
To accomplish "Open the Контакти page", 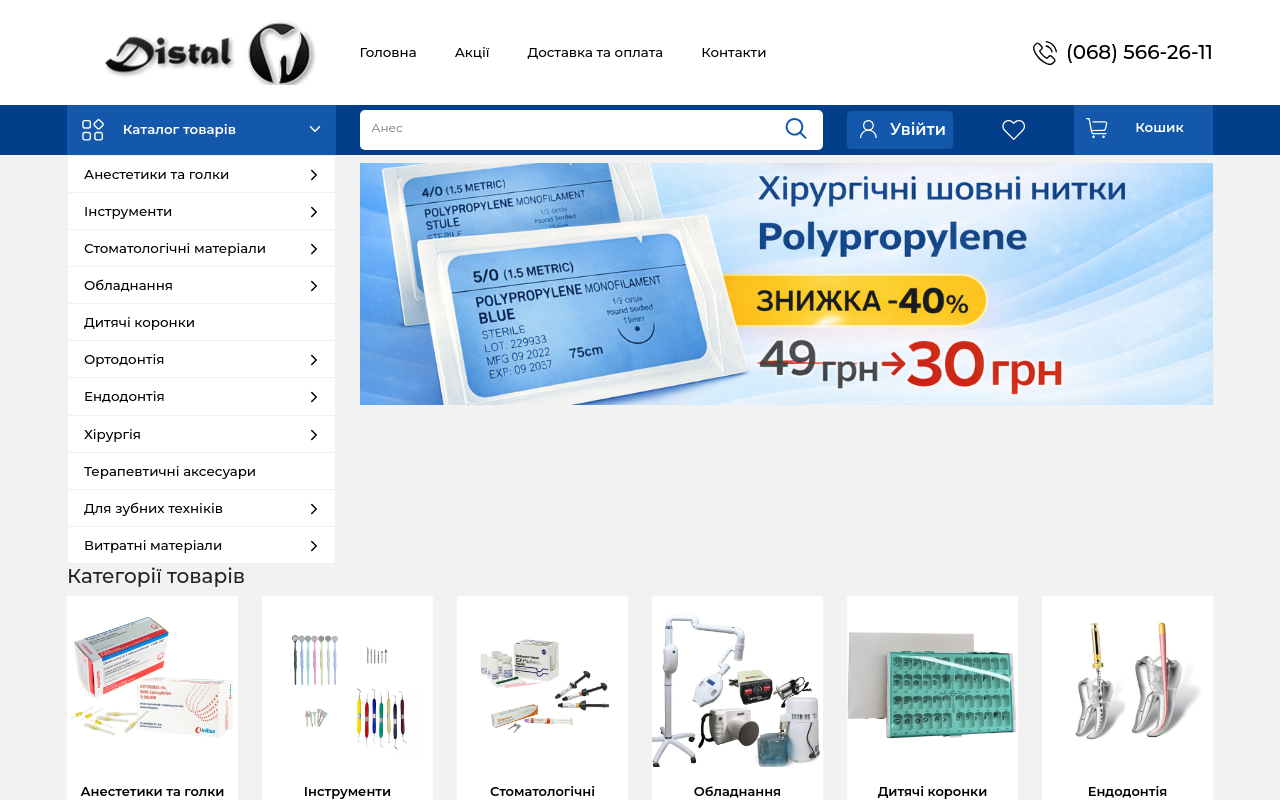I will (734, 52).
